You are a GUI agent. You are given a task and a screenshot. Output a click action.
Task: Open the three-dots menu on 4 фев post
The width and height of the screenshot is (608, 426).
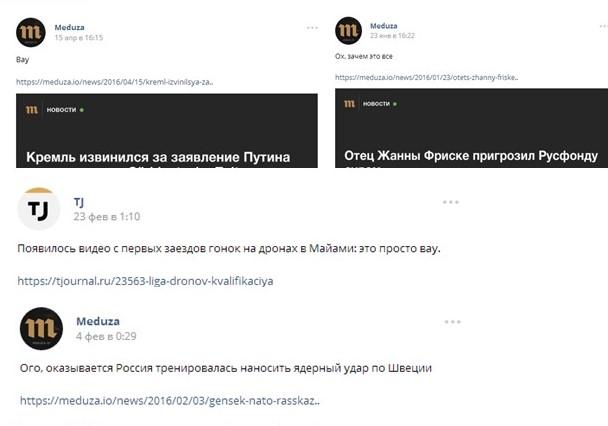point(452,322)
